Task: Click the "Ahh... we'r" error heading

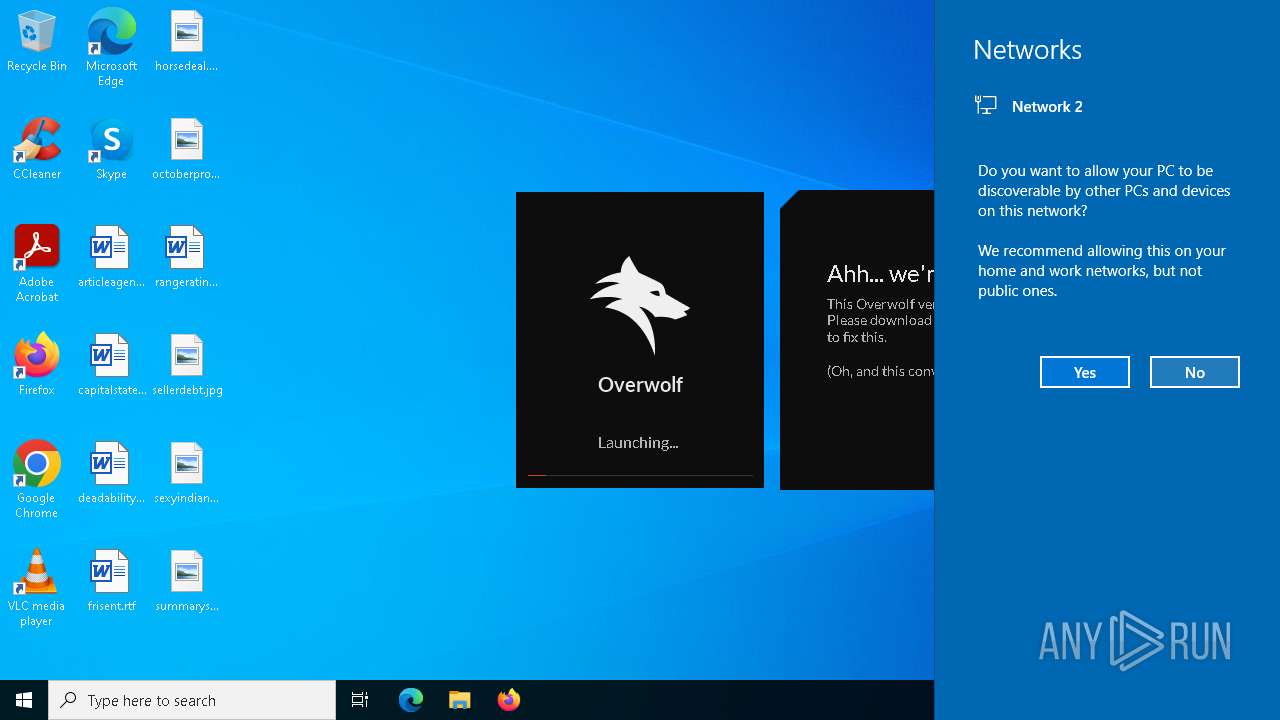Action: (x=880, y=273)
